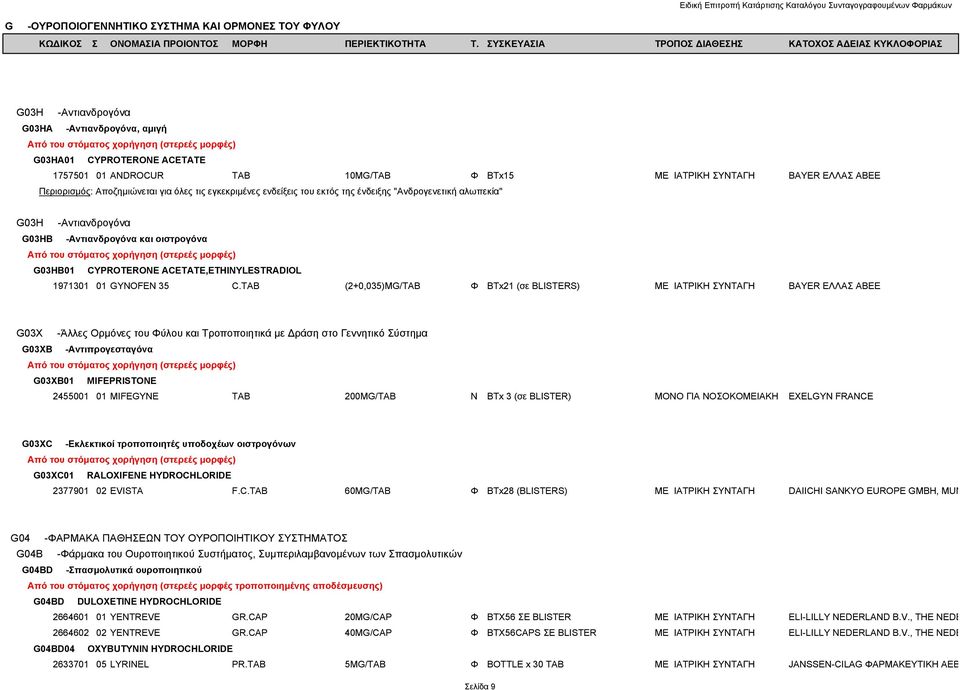Image resolution: width=960 pixels, height=690 pixels.
Task: Click the CYPROTERONE ACETATE,ETHINYLESTRADIOL heading
Action: pos(194,270)
